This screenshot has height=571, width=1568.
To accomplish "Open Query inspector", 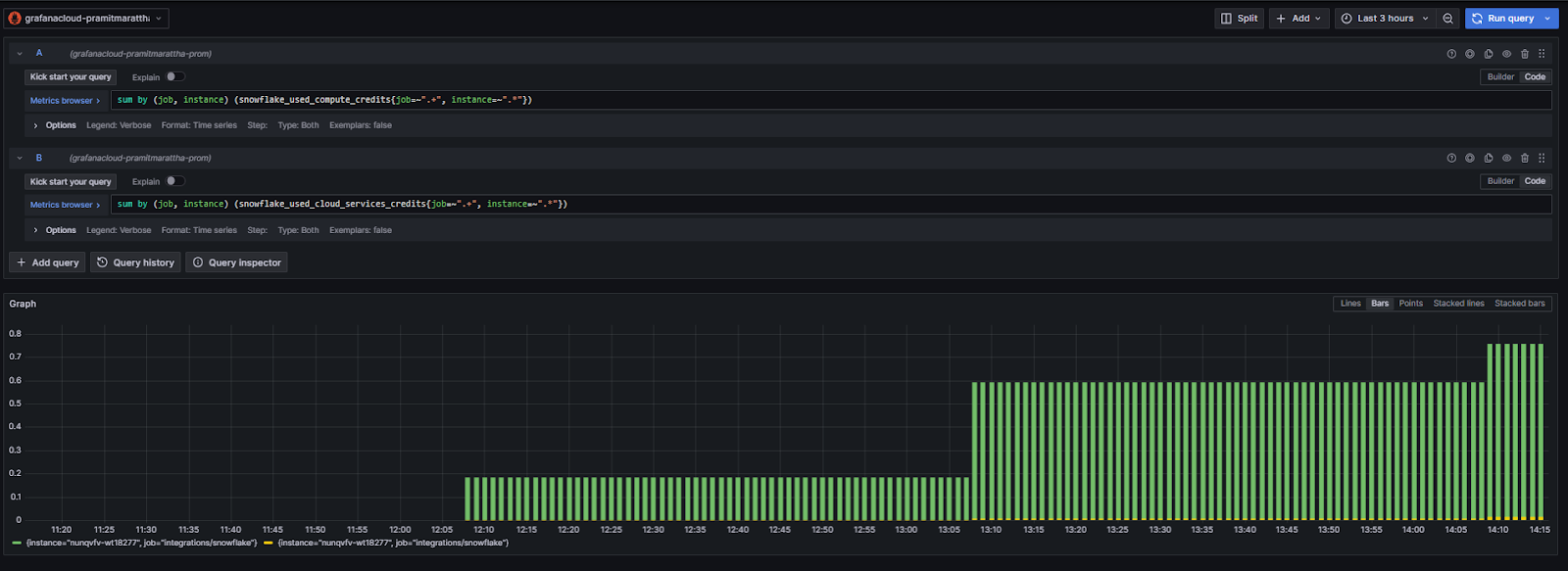I will click(236, 262).
